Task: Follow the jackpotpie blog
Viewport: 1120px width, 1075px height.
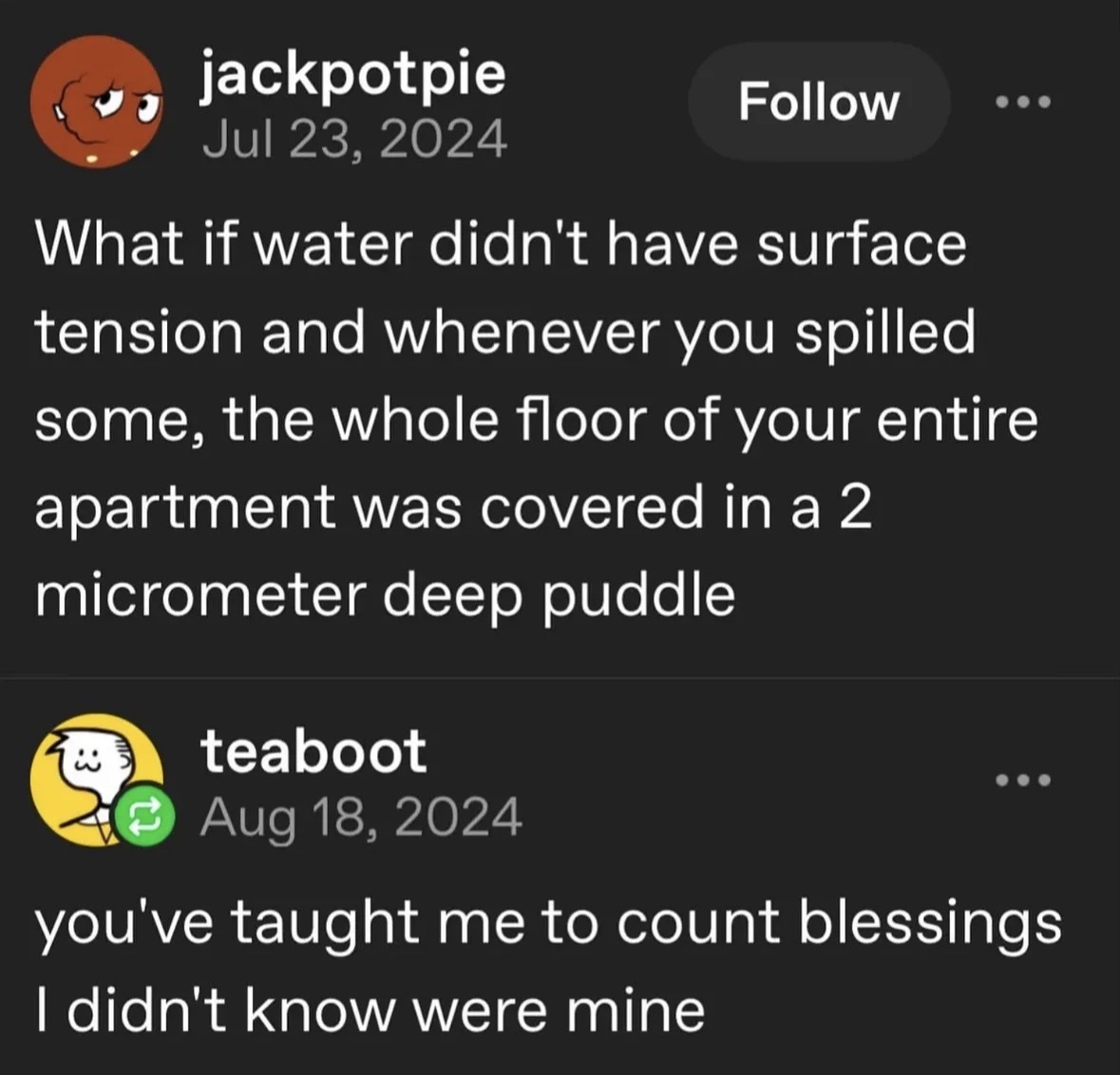Action: [x=818, y=102]
